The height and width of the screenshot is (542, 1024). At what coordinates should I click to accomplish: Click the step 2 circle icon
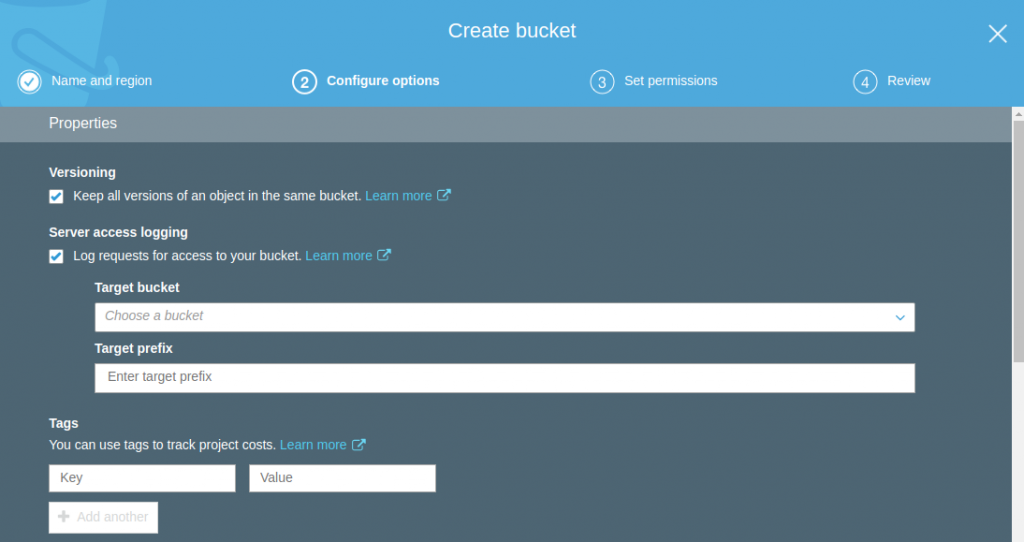point(304,82)
